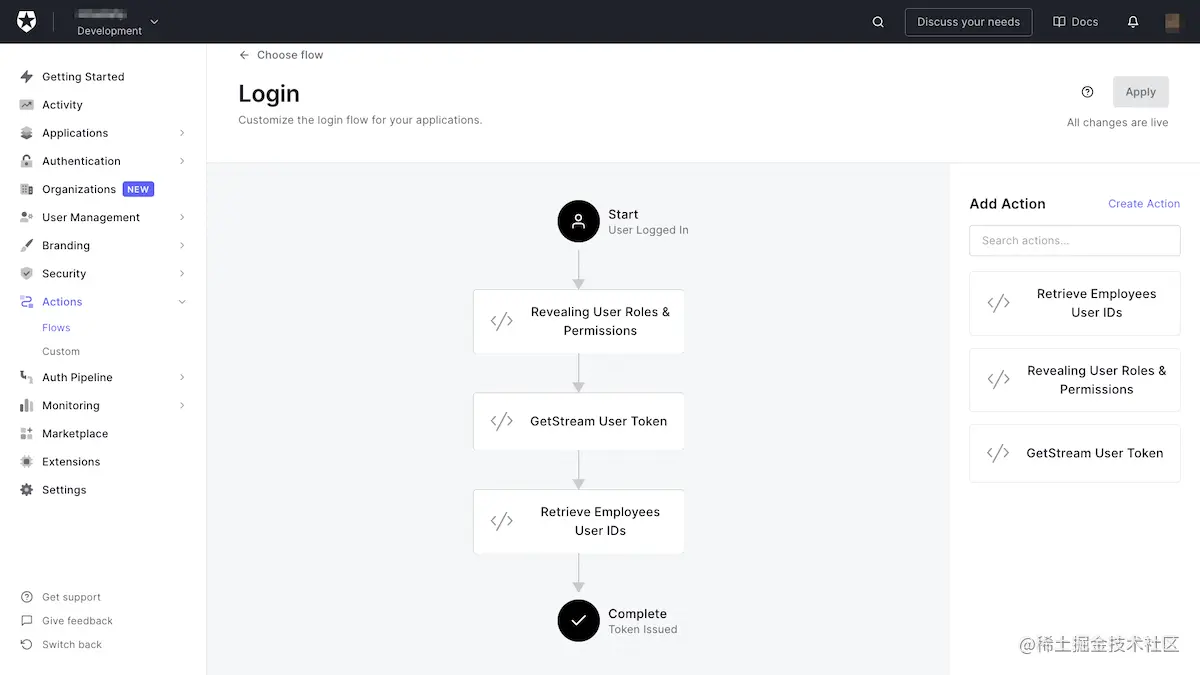Click the Monitoring bar-chart sidebar icon
1200x675 pixels.
(x=25, y=405)
